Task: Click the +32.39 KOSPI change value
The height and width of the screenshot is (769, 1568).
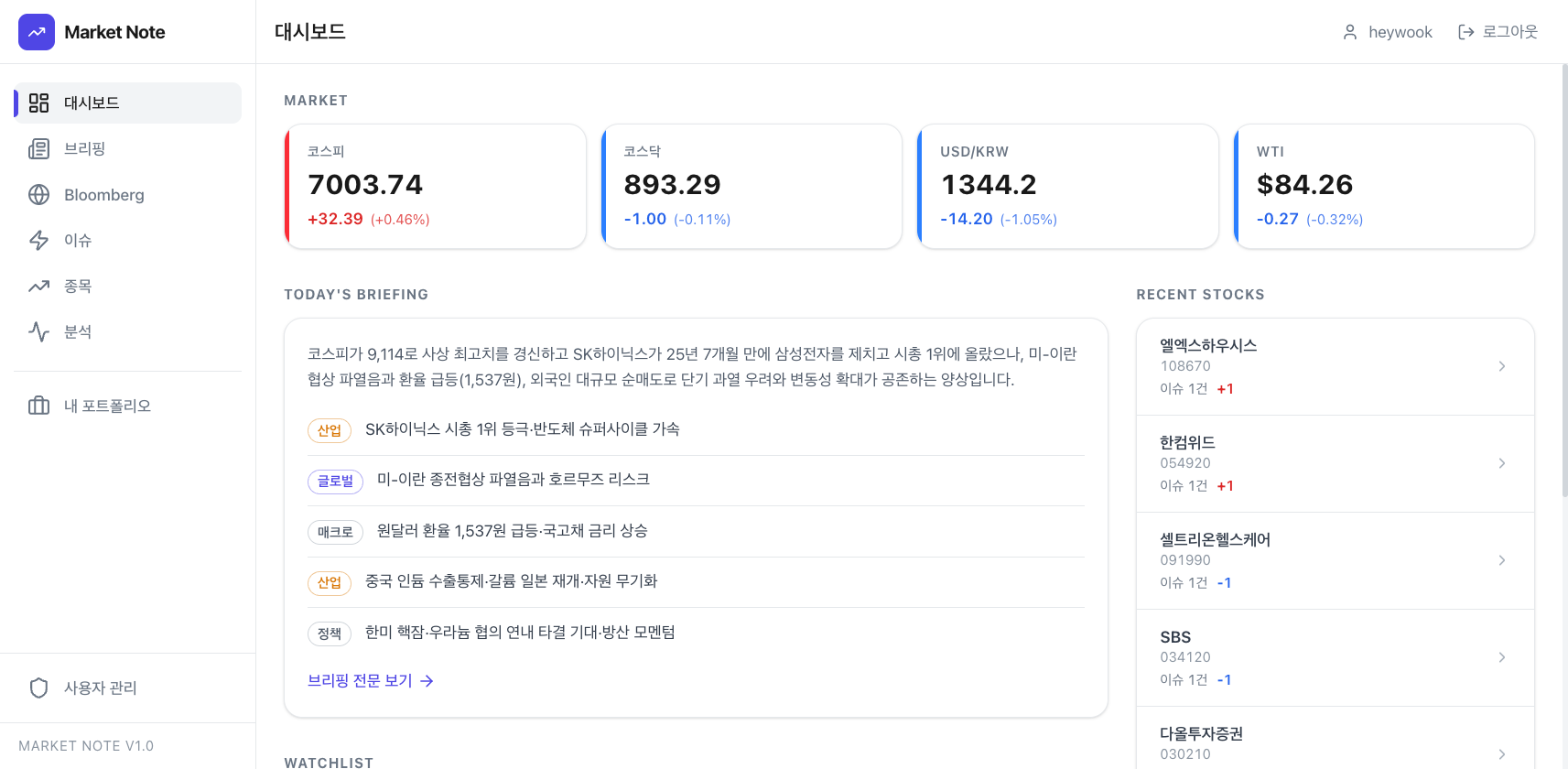Action: point(335,219)
